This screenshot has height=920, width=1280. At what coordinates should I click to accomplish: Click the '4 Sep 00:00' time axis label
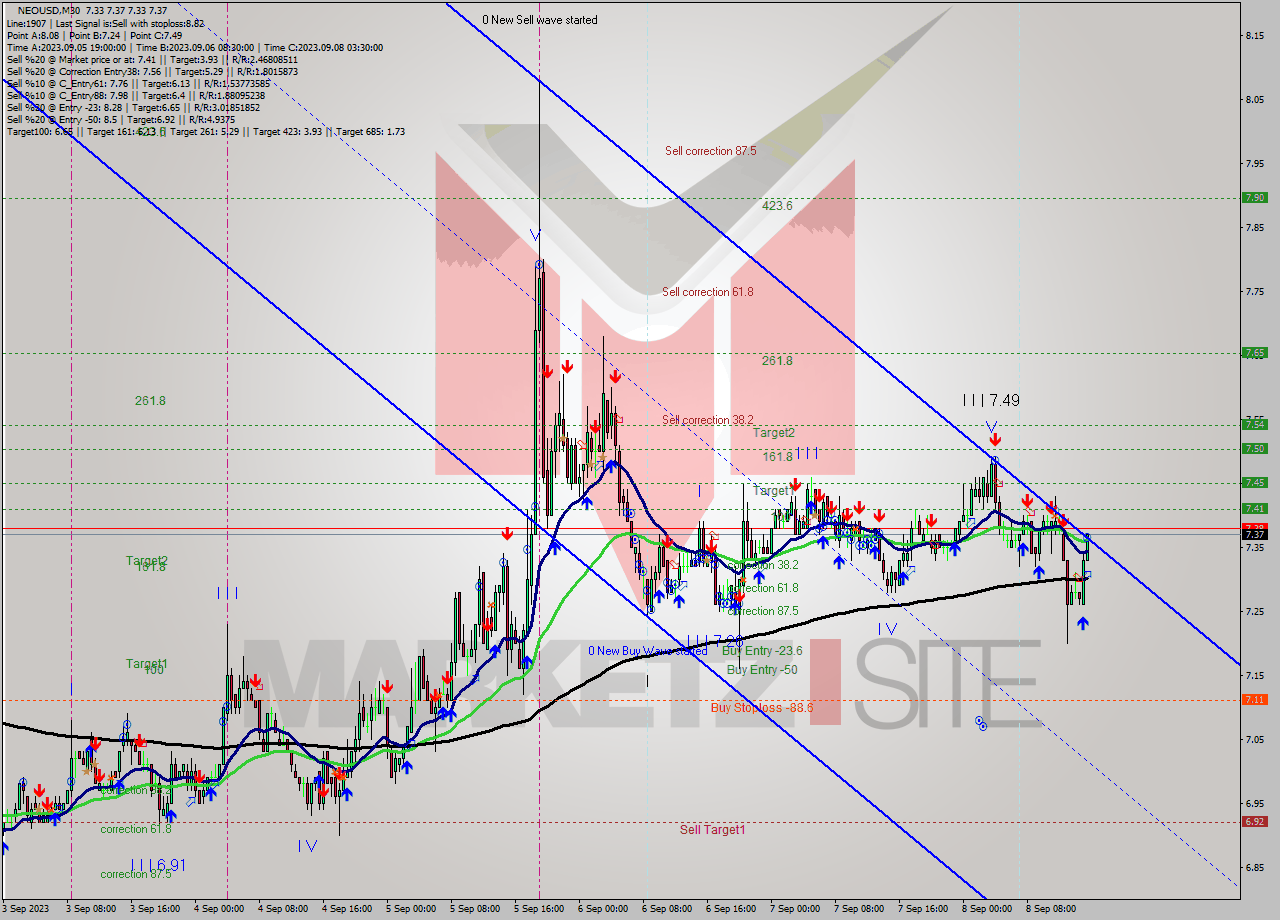219,910
